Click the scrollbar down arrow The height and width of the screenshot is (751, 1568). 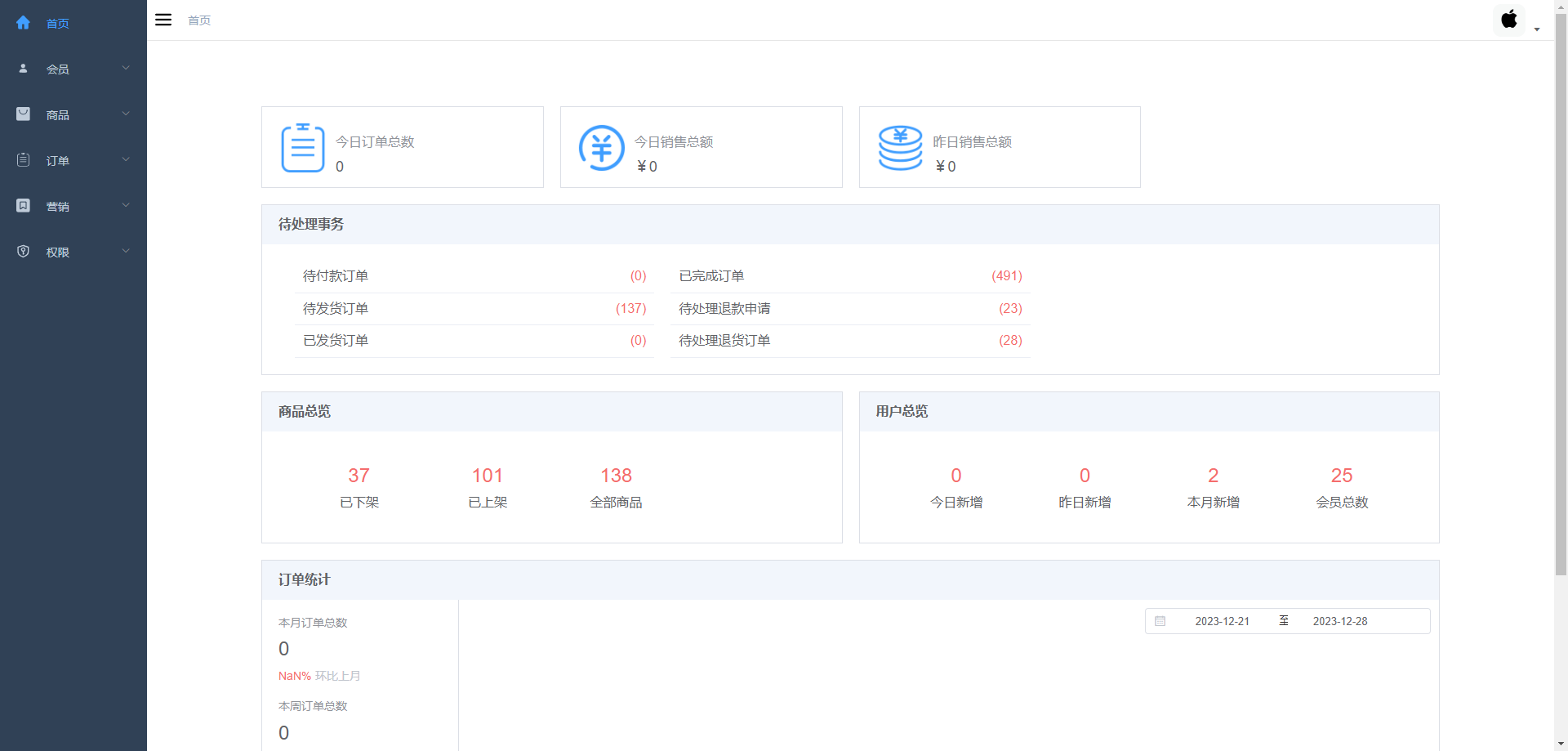point(1561,744)
